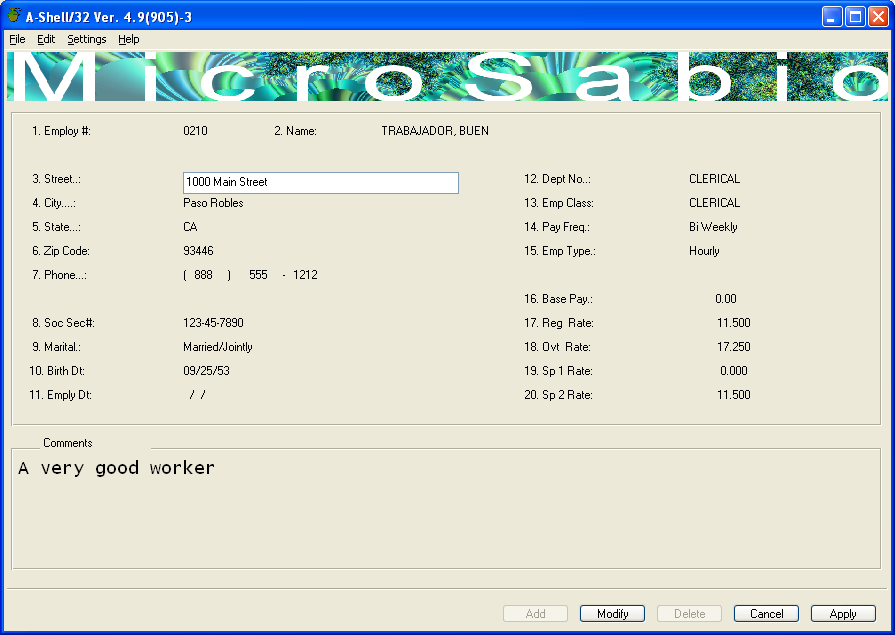Open the Edit menu
The image size is (895, 635).
tap(46, 39)
